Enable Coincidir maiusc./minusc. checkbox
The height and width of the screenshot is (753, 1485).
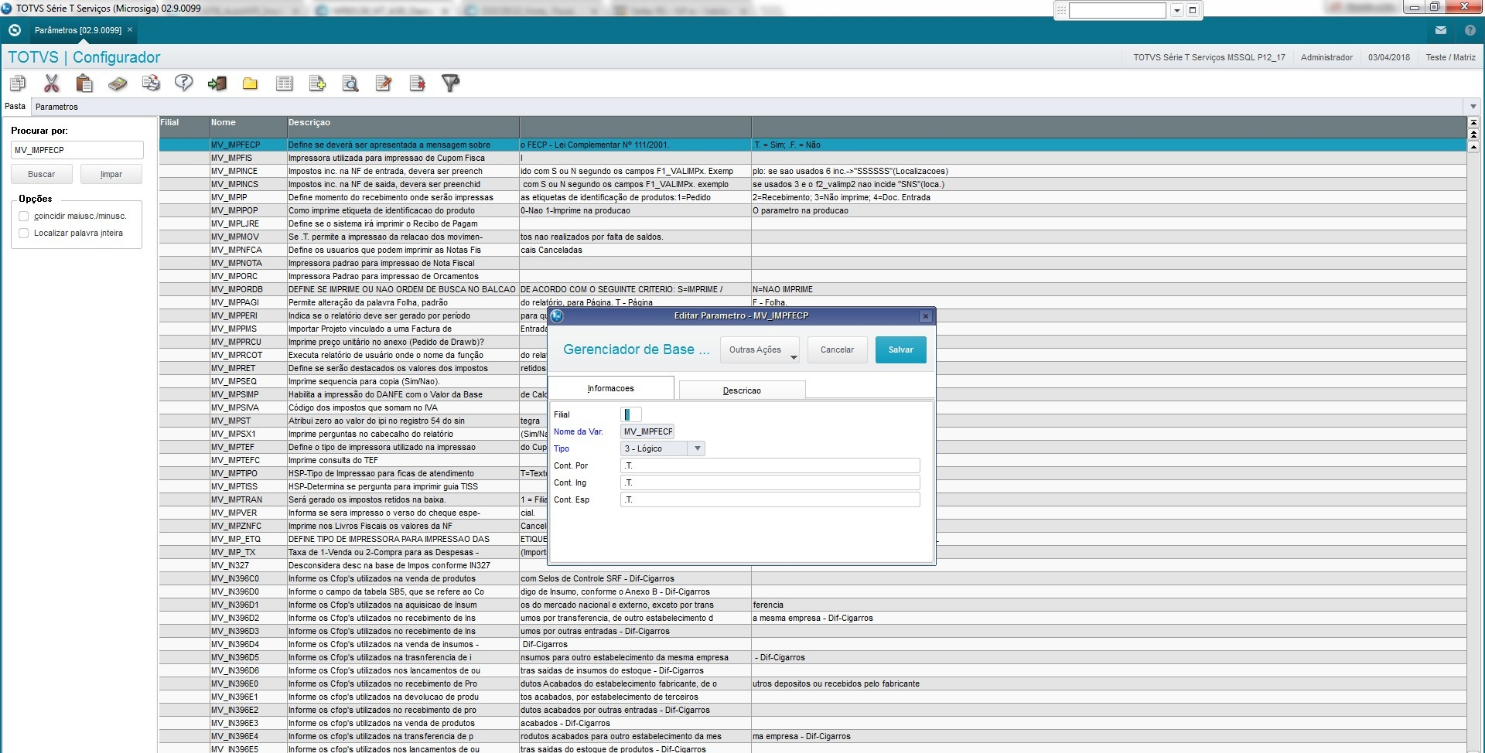click(x=24, y=215)
